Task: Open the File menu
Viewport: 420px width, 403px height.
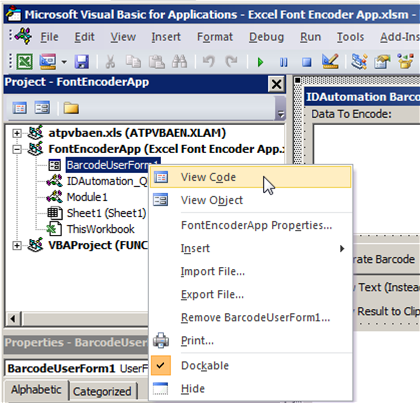Action: coord(49,37)
